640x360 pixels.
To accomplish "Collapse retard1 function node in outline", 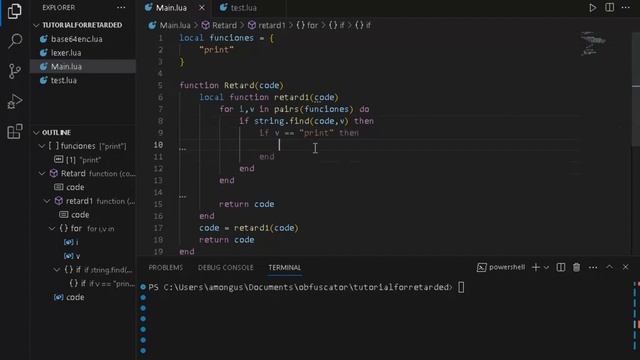I will tap(47, 201).
